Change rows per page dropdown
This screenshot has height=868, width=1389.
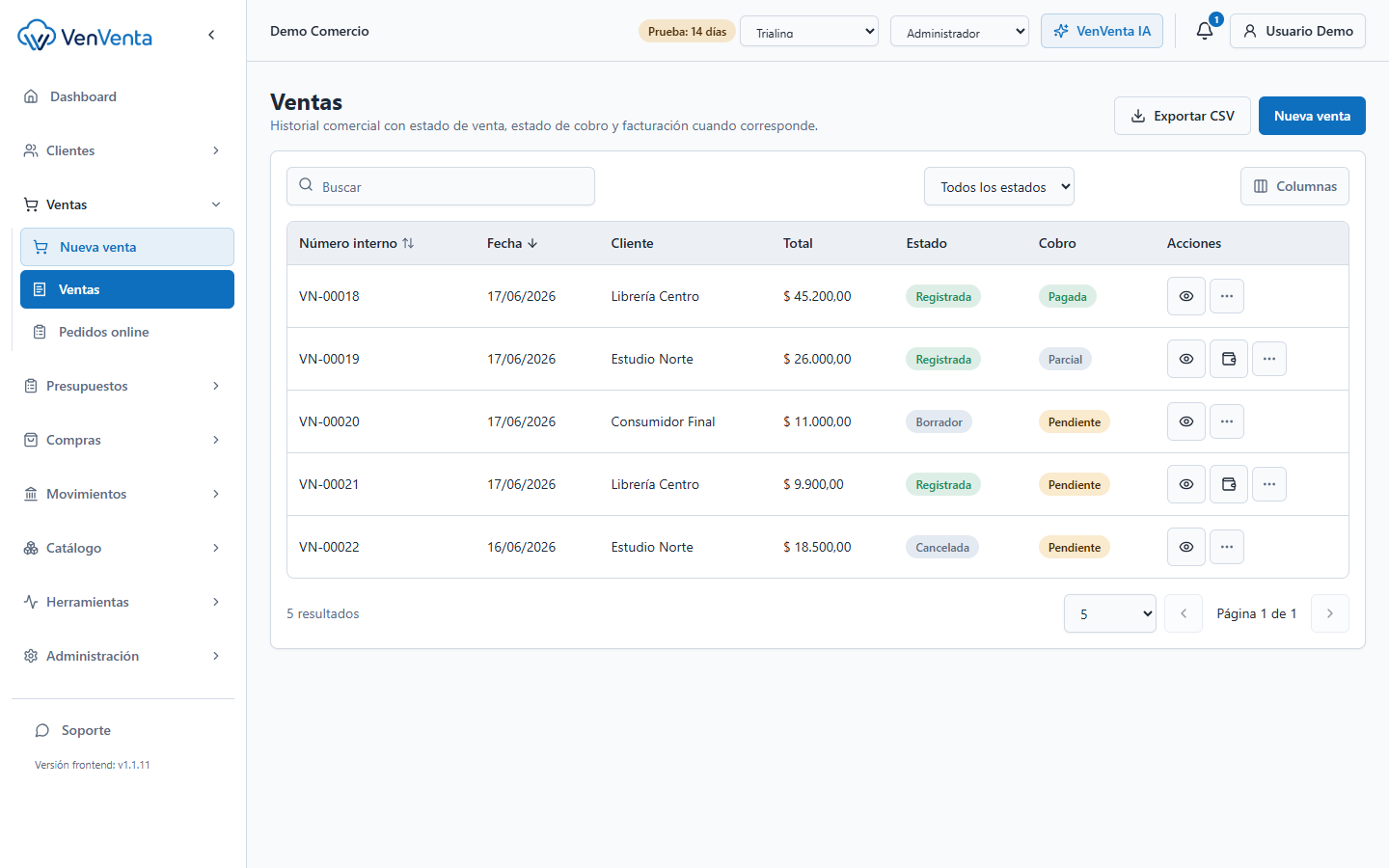click(1110, 613)
